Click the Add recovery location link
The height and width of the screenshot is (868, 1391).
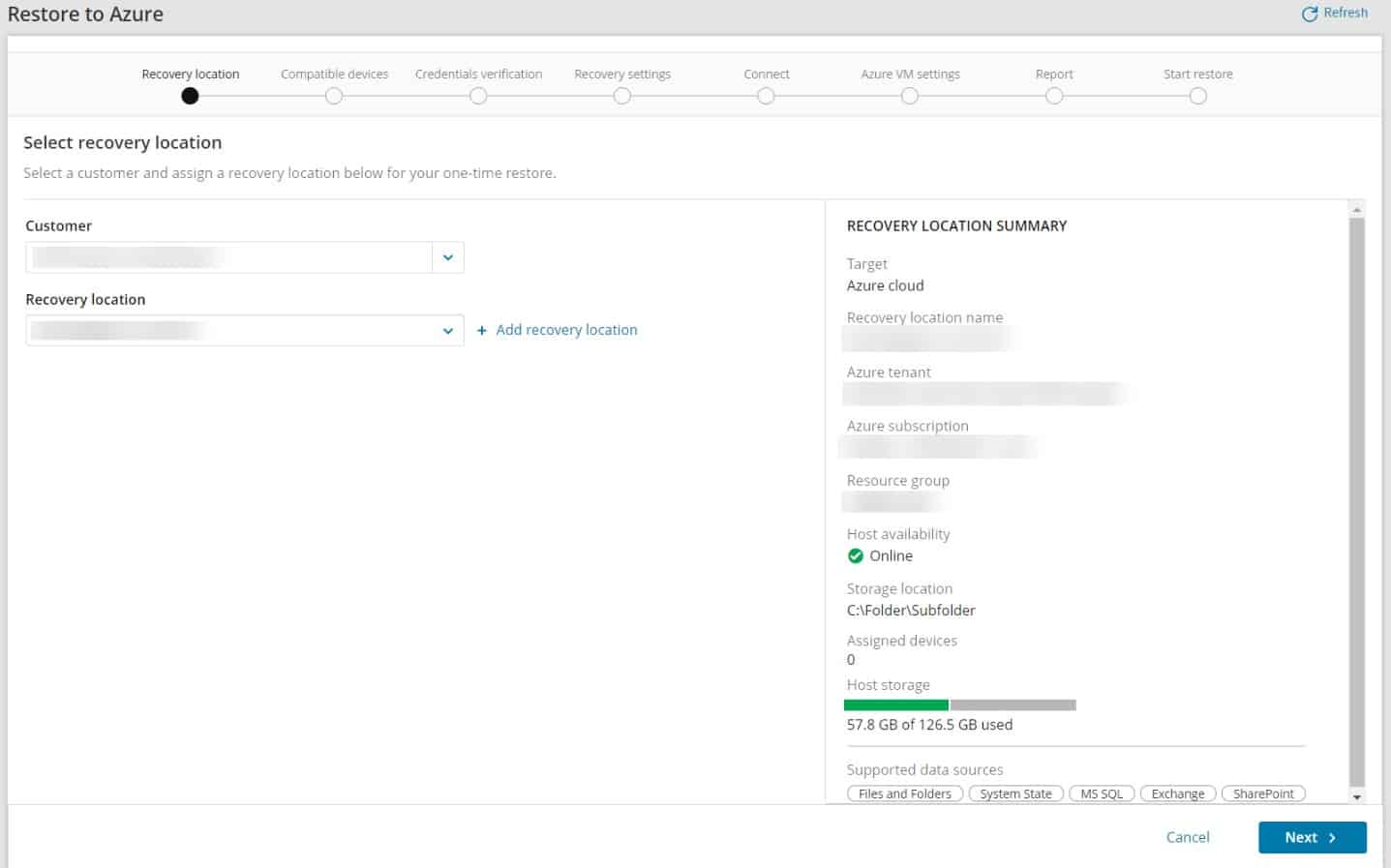point(566,330)
